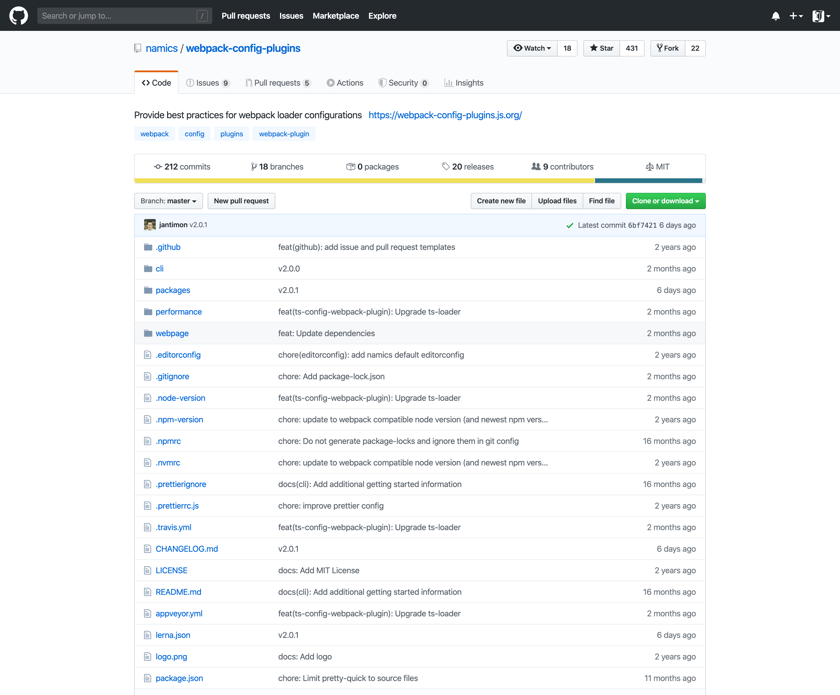
Task: Click the webpage folder icon
Action: pyautogui.click(x=148, y=333)
